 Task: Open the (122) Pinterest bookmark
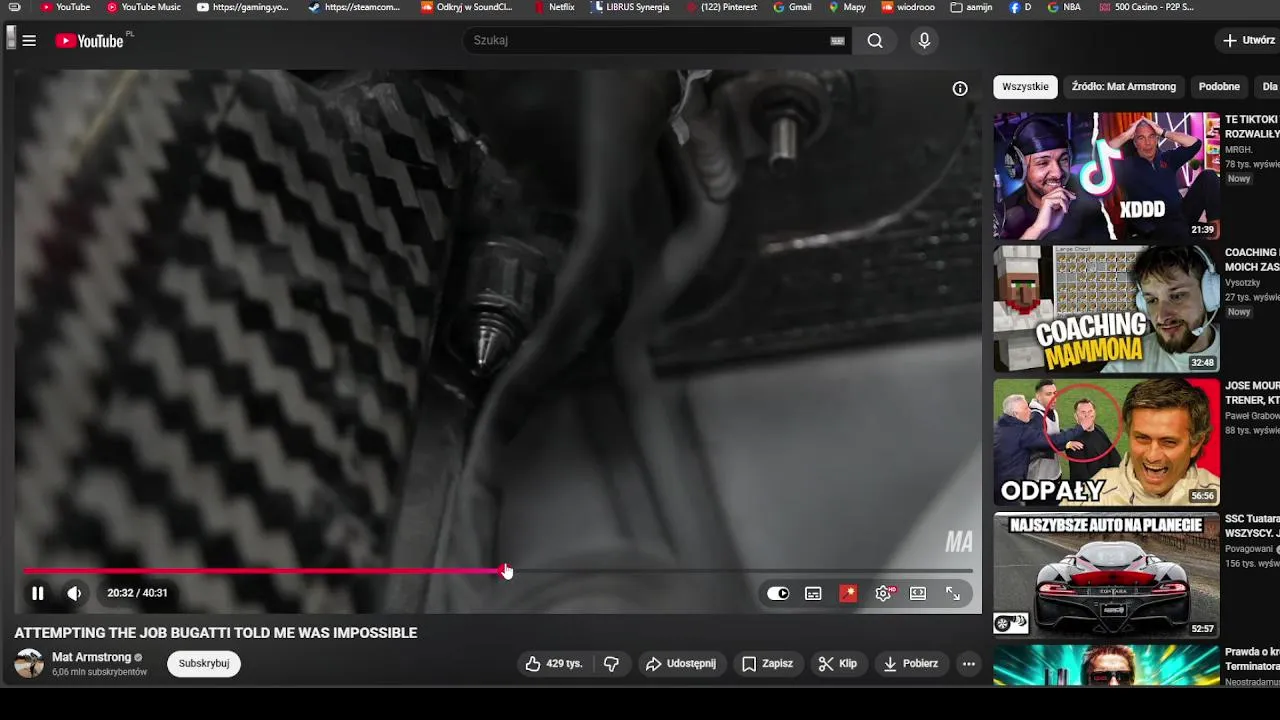[721, 7]
